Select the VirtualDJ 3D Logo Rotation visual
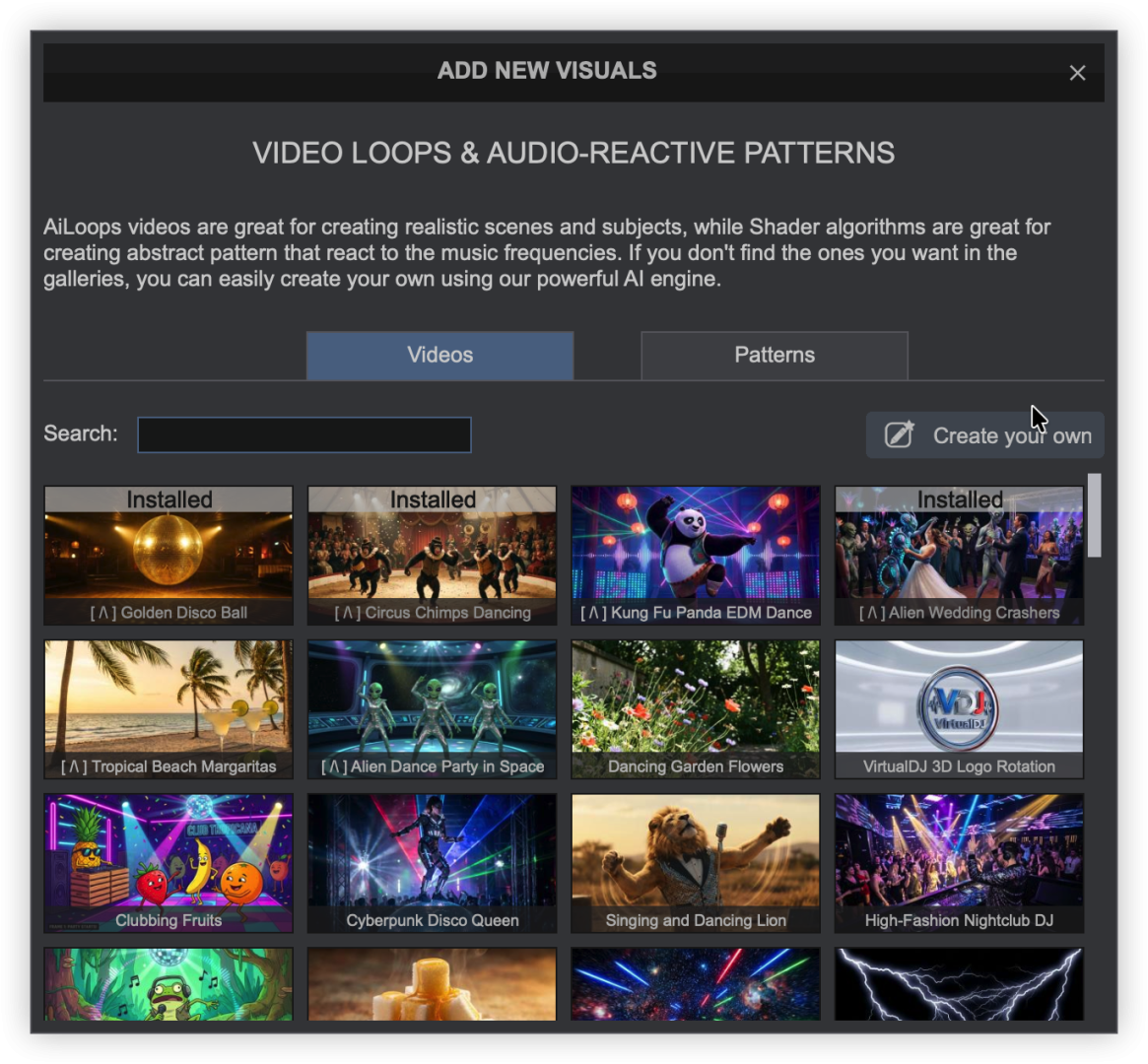The height and width of the screenshot is (1064, 1148). click(959, 709)
